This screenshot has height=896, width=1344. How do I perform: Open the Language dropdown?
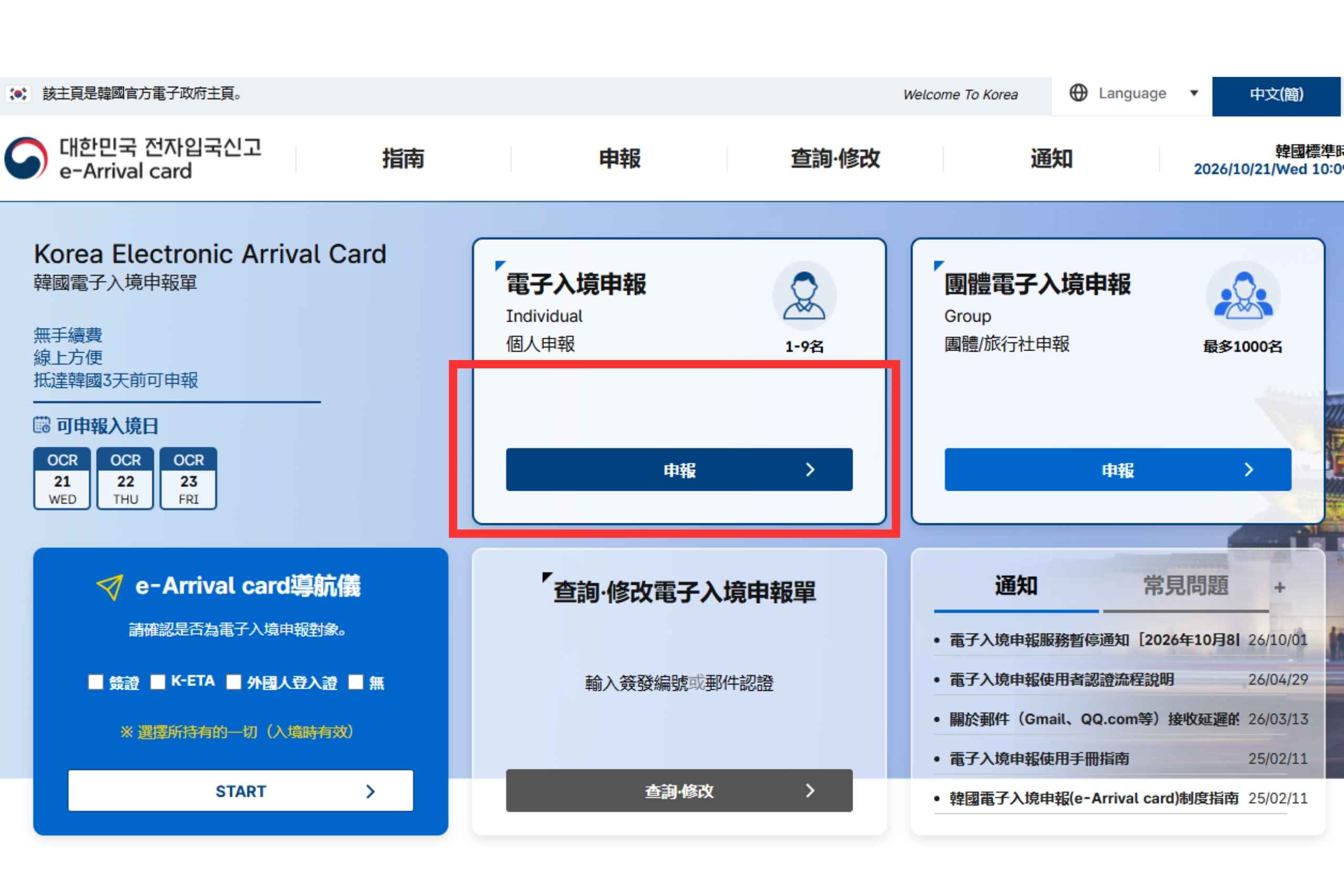pyautogui.click(x=1132, y=94)
